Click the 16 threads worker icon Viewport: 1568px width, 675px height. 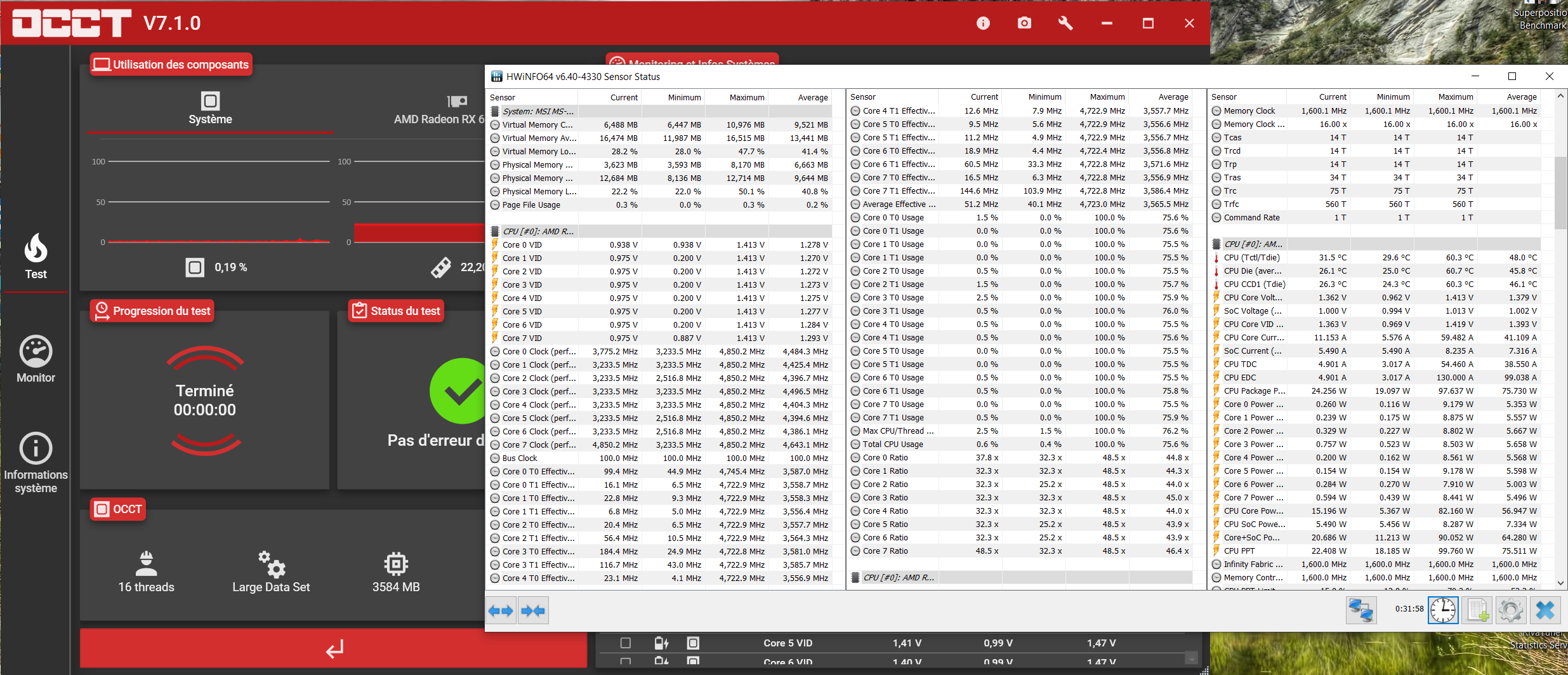[x=146, y=563]
